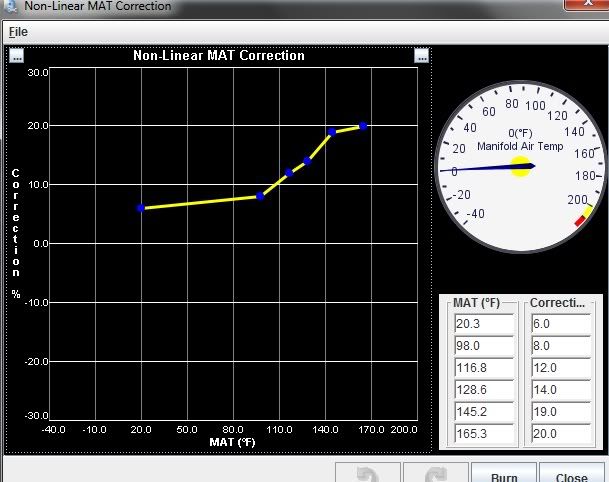Image resolution: width=609 pixels, height=482 pixels.
Task: Select the curve point at 145°F, 19% correction
Action: point(332,132)
